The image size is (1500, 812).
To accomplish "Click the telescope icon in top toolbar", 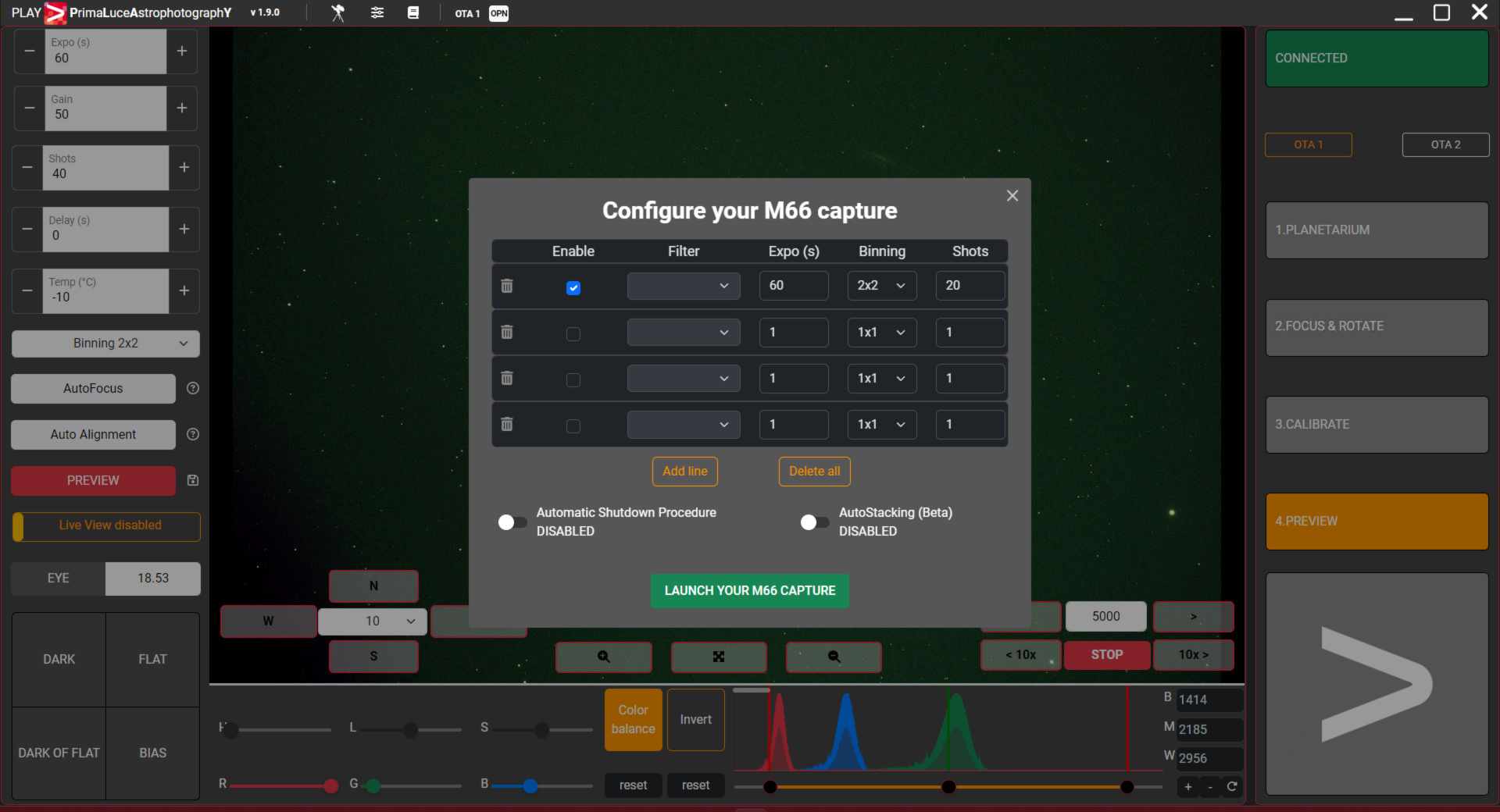I will coord(337,13).
